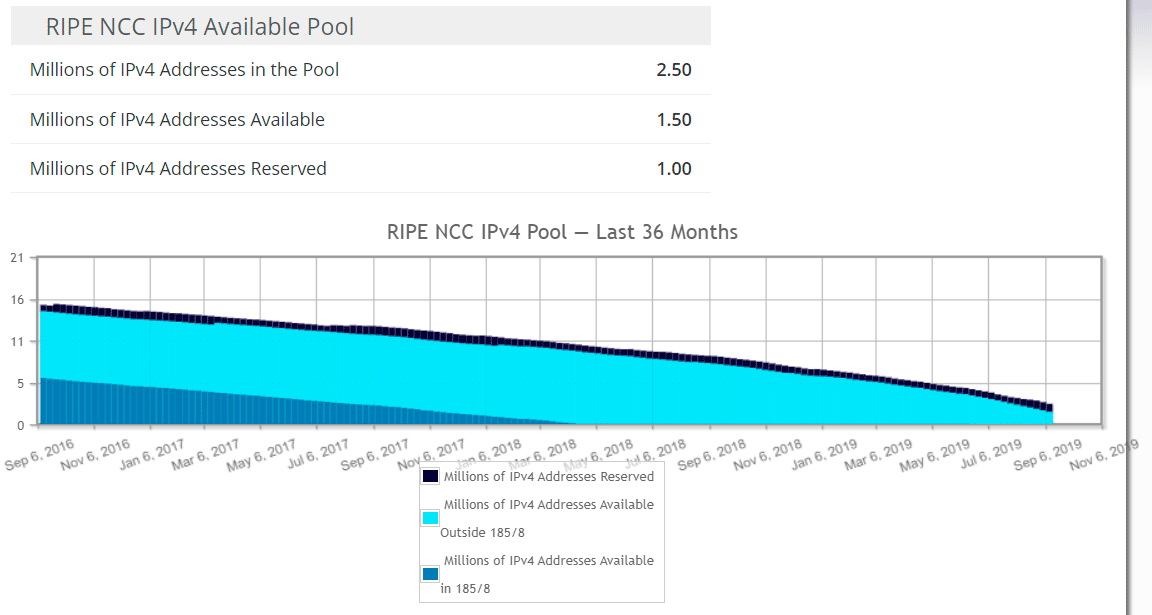Click the blue in 185/8 legend swatch
The image size is (1152, 615).
(431, 574)
